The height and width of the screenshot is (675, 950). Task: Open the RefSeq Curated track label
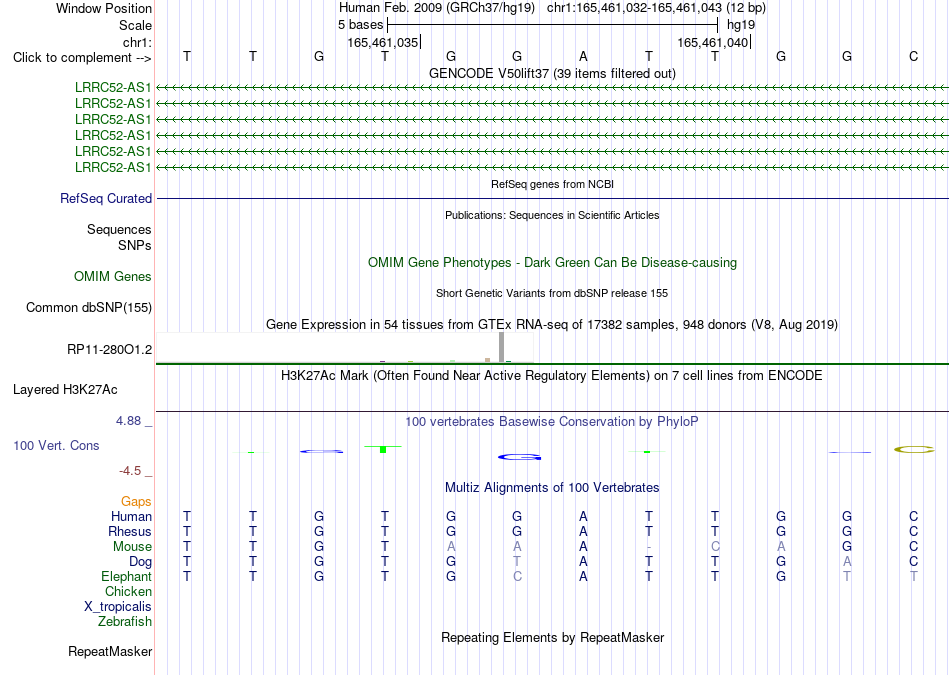coord(106,198)
